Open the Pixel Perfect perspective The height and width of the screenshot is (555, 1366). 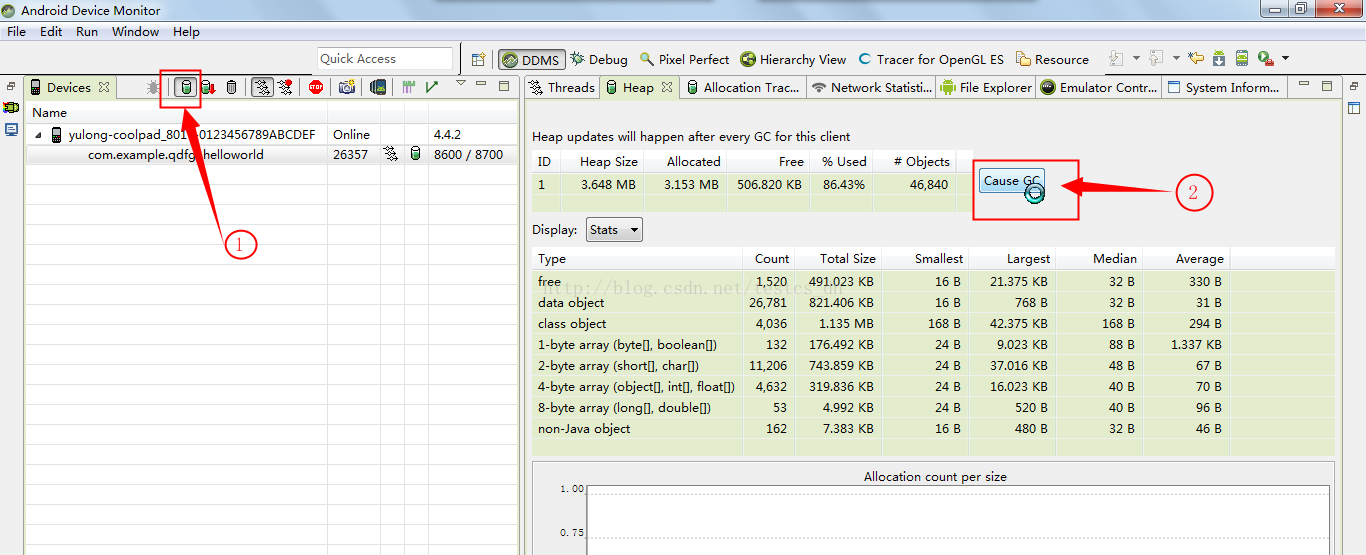(685, 60)
